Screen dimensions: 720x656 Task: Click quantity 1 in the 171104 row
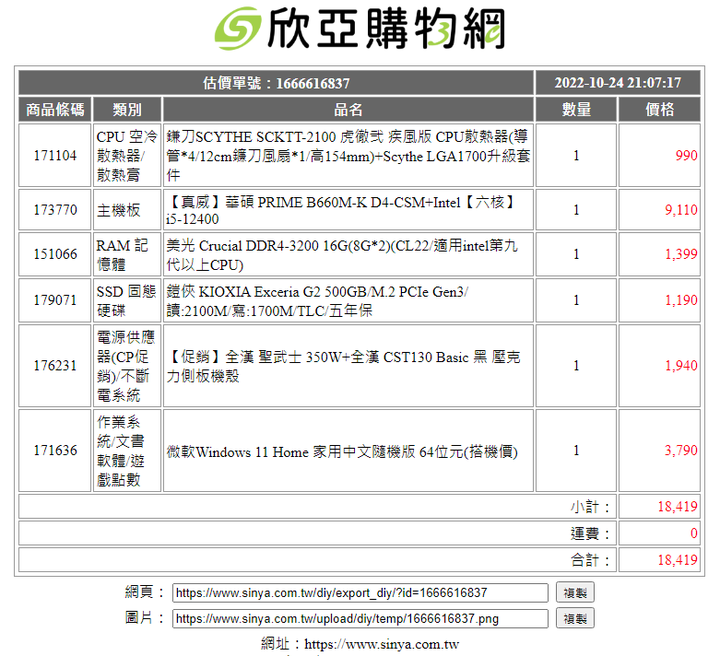pyautogui.click(x=576, y=155)
